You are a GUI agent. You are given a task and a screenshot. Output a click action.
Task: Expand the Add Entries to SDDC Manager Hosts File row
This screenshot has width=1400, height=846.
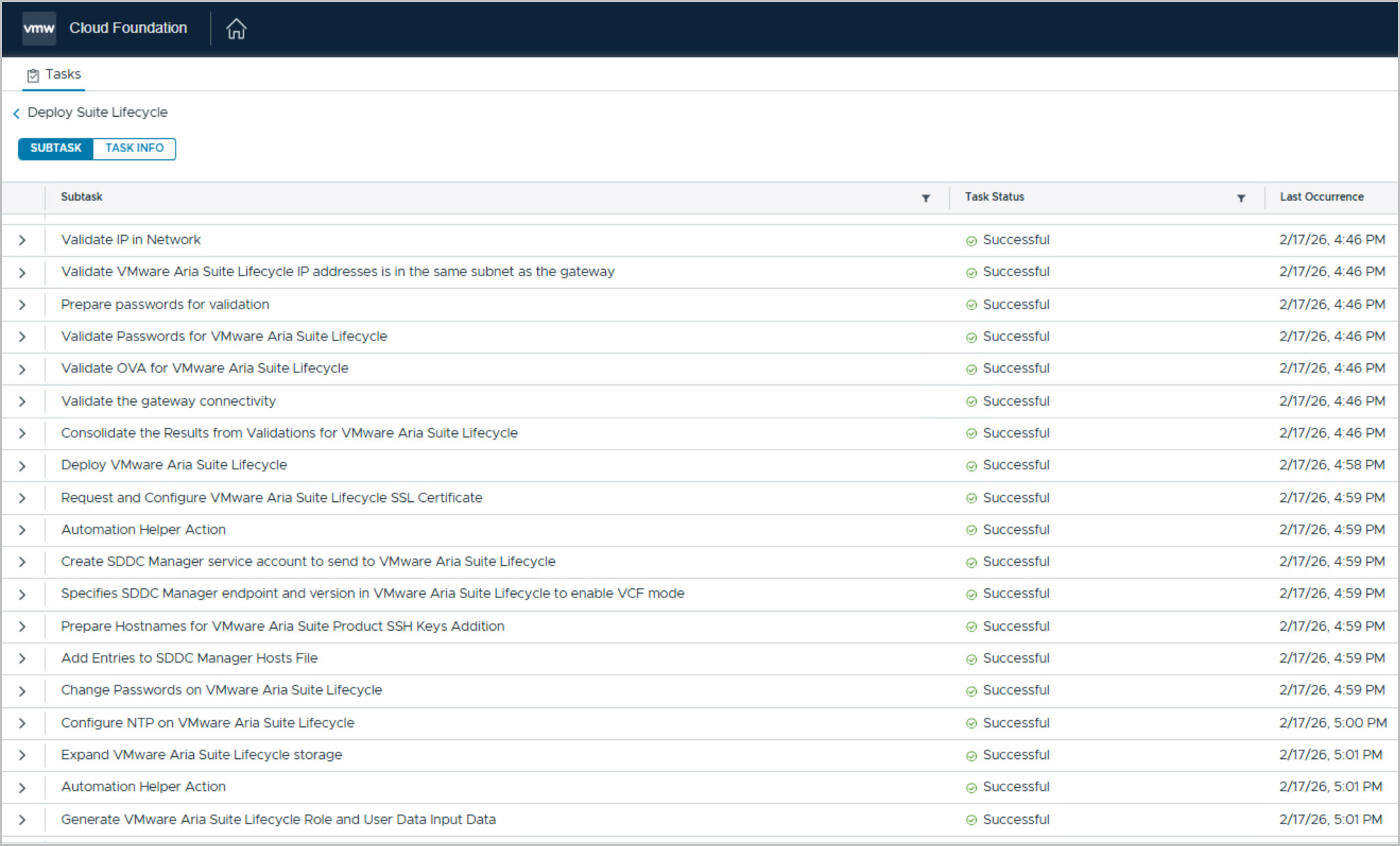pyautogui.click(x=22, y=658)
